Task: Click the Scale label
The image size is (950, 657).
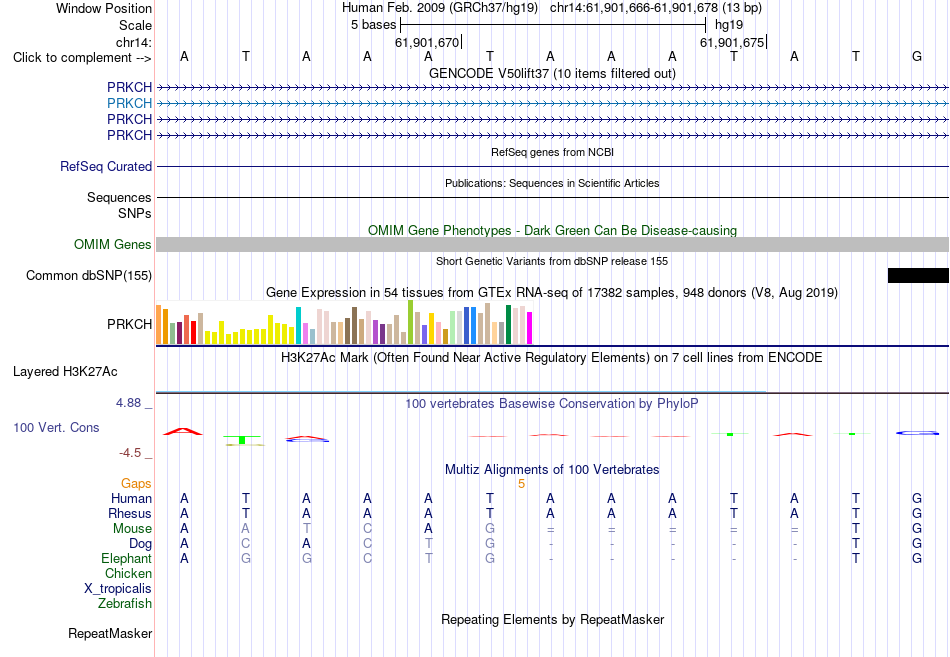Action: (x=135, y=25)
